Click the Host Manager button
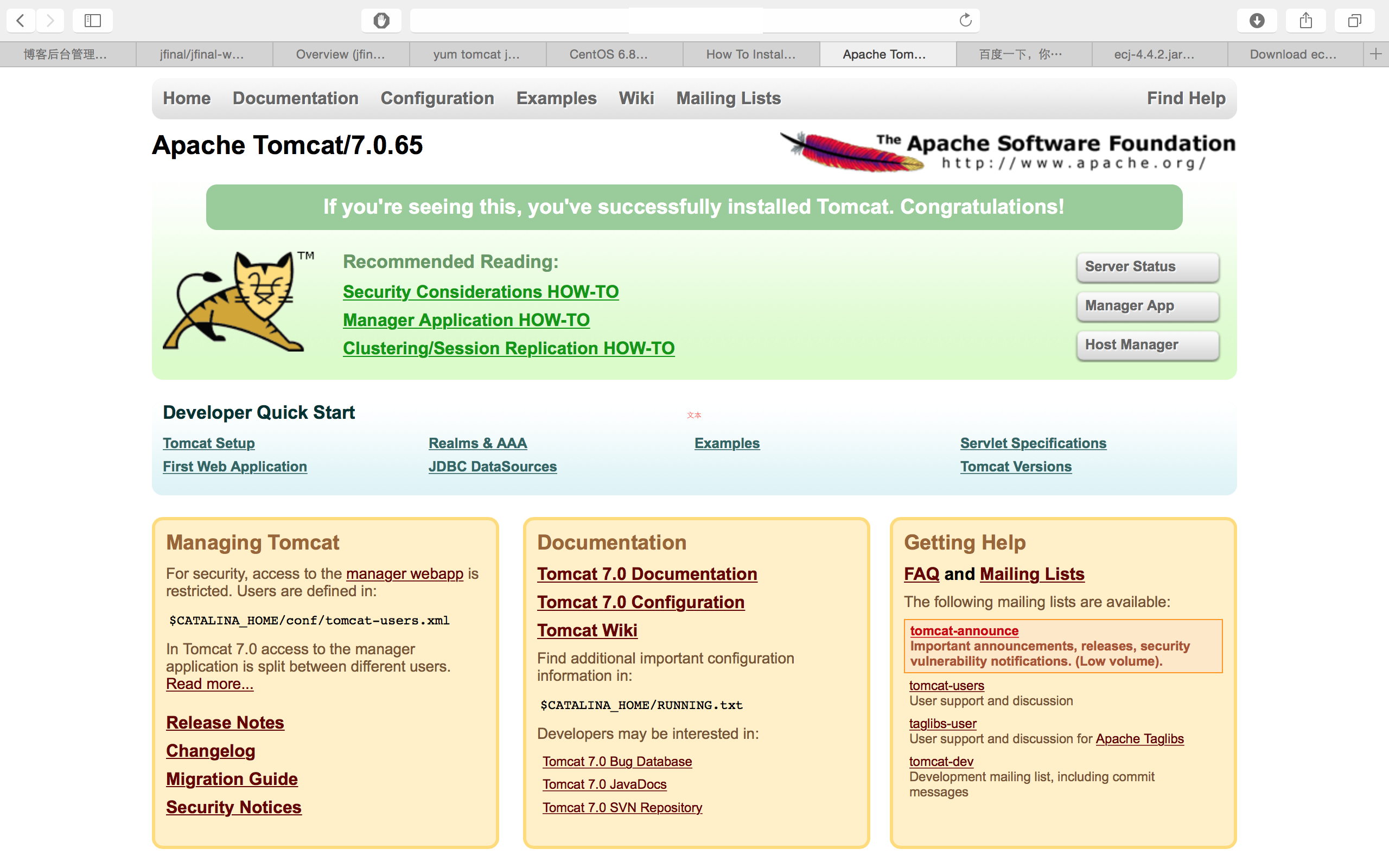Screen dimensions: 1389x868 pyautogui.click(x=1148, y=345)
